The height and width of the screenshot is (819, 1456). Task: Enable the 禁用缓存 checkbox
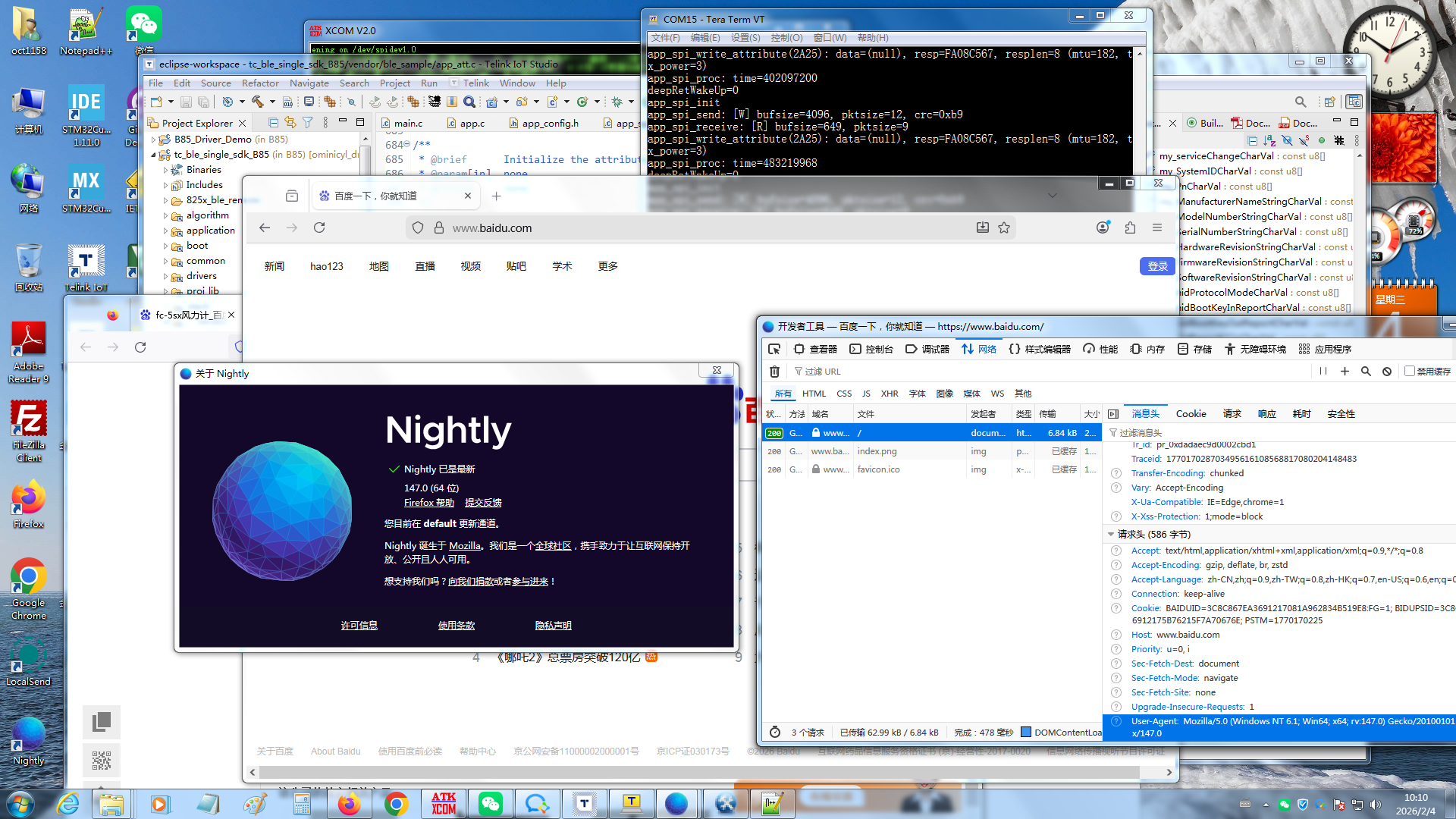point(1410,372)
